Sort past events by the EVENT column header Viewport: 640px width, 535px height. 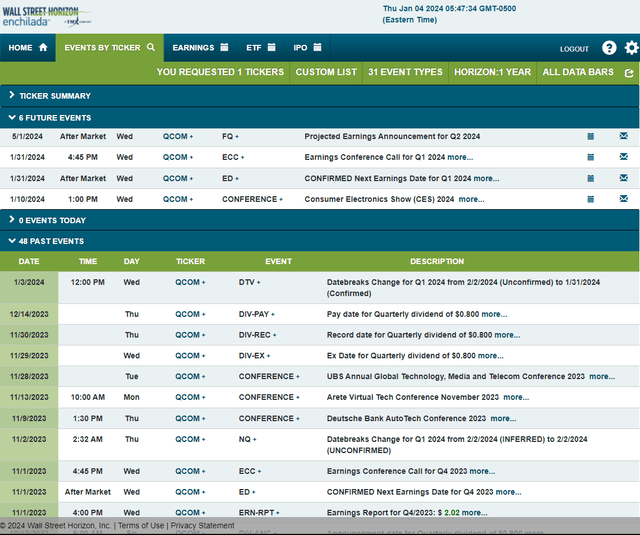click(278, 262)
